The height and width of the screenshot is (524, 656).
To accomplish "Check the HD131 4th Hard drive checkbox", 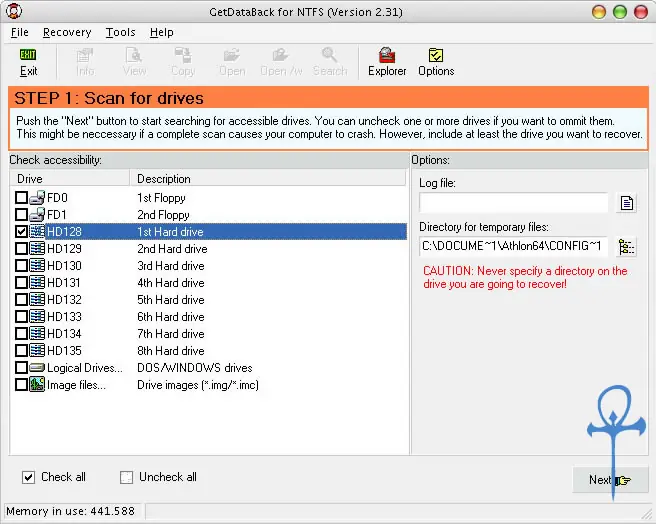I will point(21,283).
